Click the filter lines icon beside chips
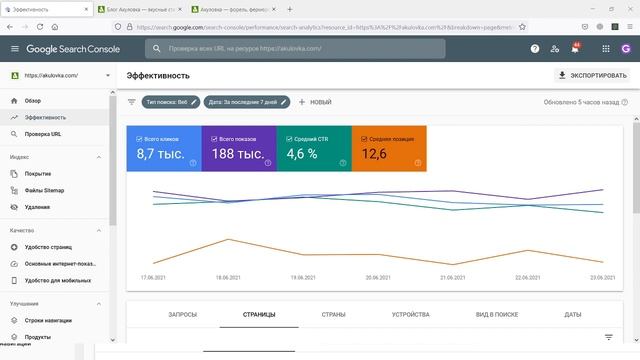This screenshot has width=640, height=360. point(131,102)
